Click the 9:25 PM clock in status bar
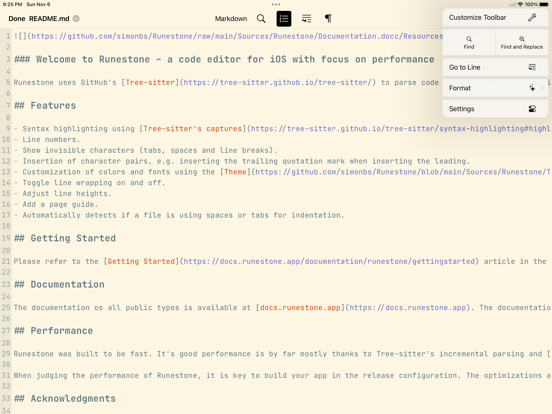552x414 pixels. 12,5
